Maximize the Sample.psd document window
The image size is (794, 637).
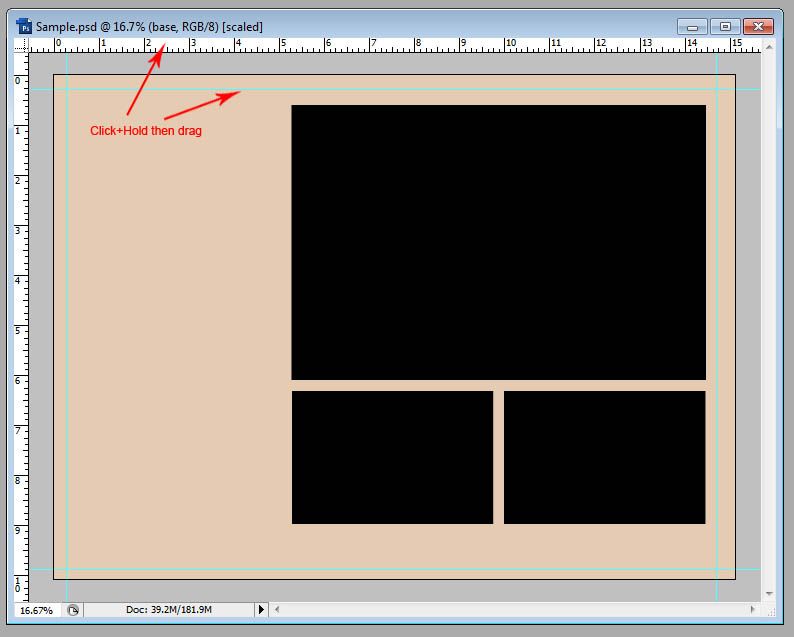[x=725, y=26]
